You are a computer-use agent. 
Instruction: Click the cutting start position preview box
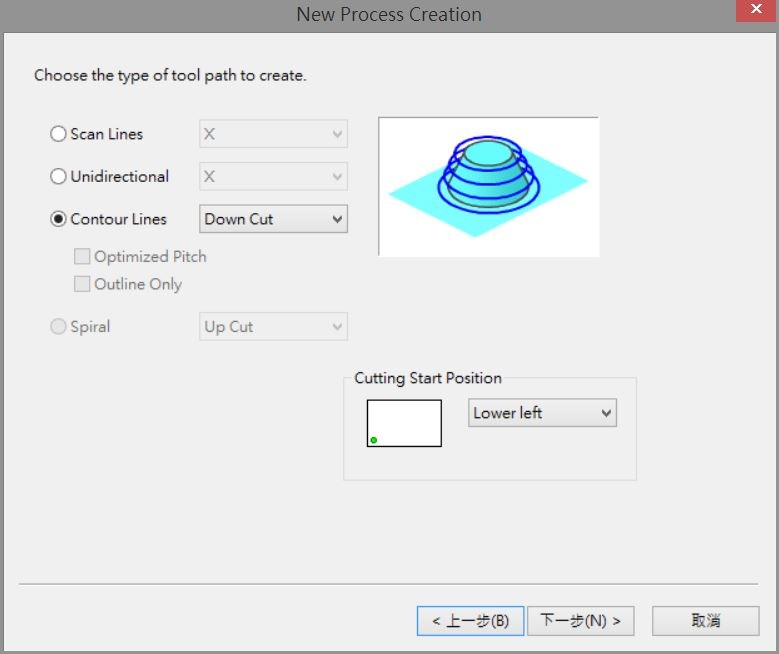pos(404,423)
